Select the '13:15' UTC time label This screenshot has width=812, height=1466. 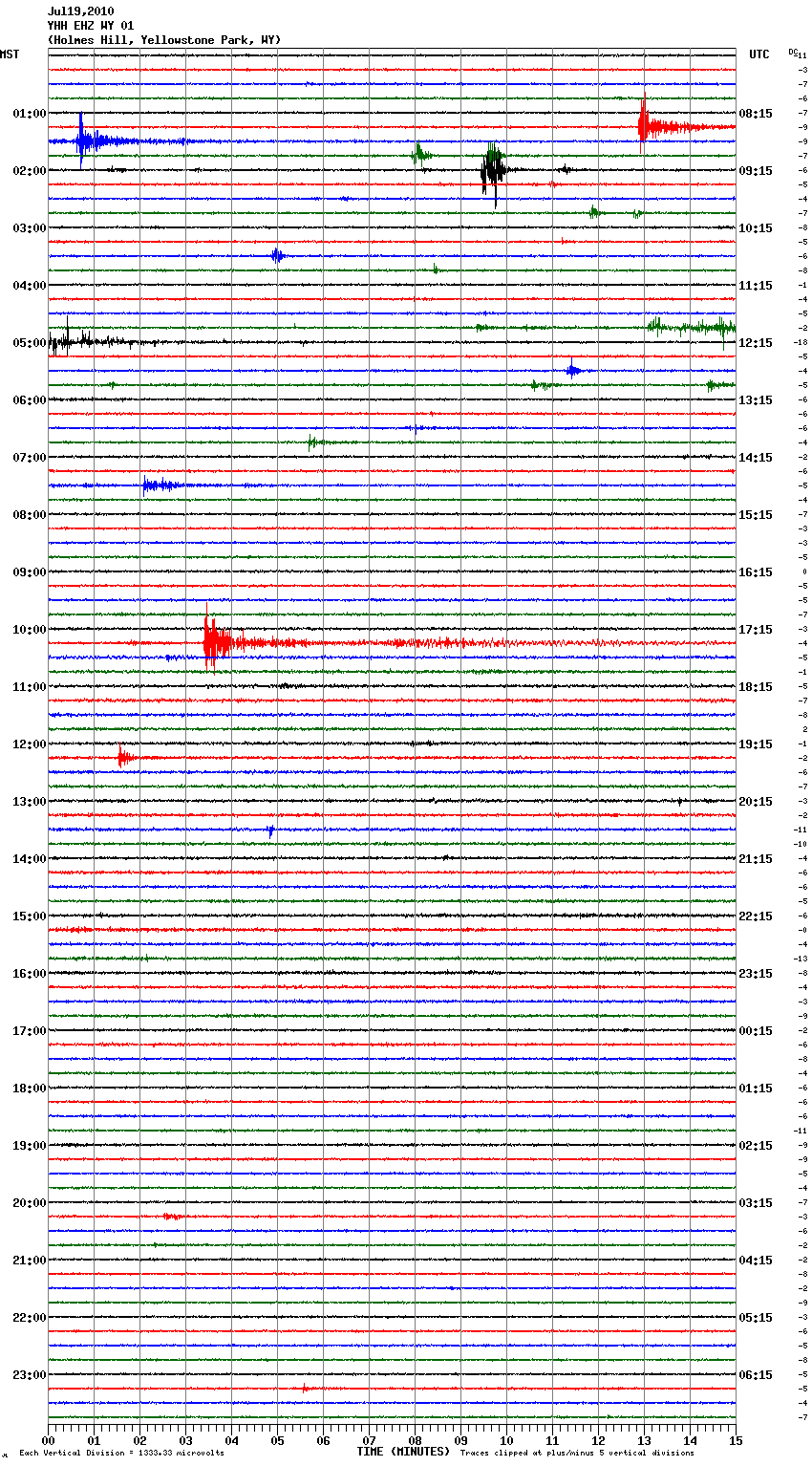pyautogui.click(x=756, y=400)
